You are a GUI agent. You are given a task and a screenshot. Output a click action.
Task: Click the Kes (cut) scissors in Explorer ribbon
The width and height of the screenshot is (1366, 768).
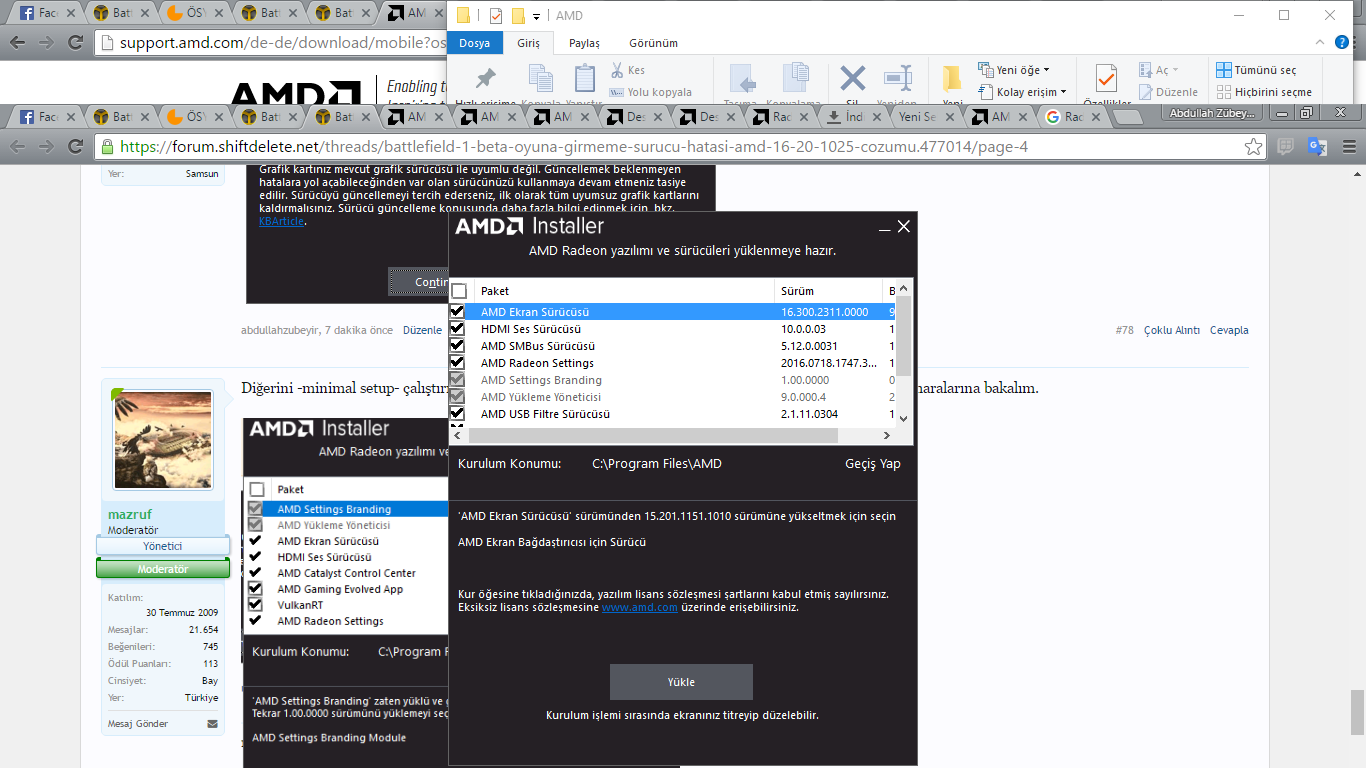617,71
